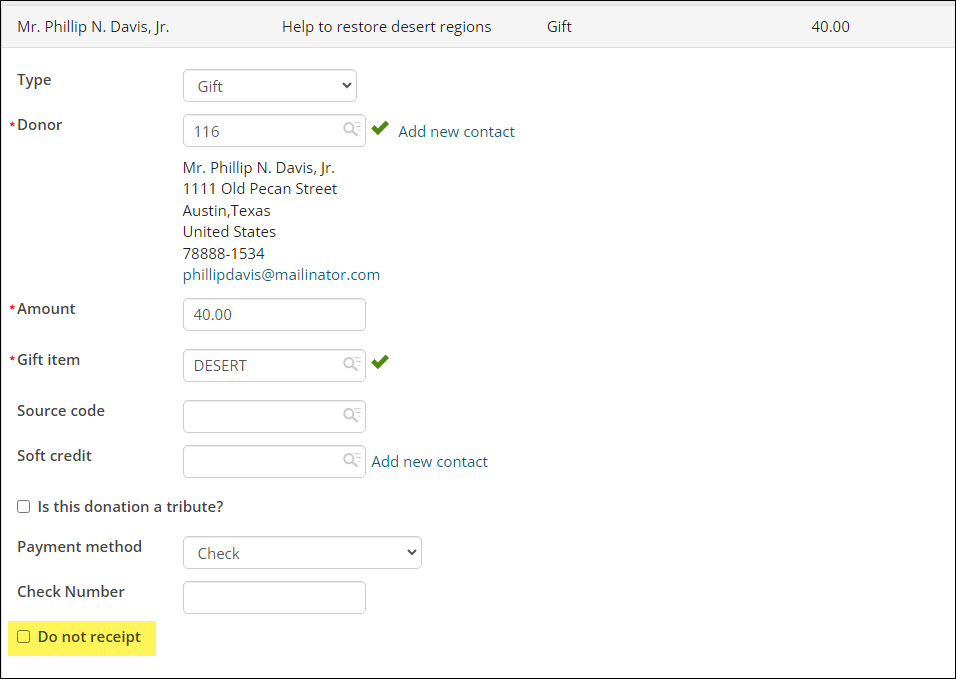Open the Donor field lookup search icon
The image size is (956, 679).
(x=352, y=129)
